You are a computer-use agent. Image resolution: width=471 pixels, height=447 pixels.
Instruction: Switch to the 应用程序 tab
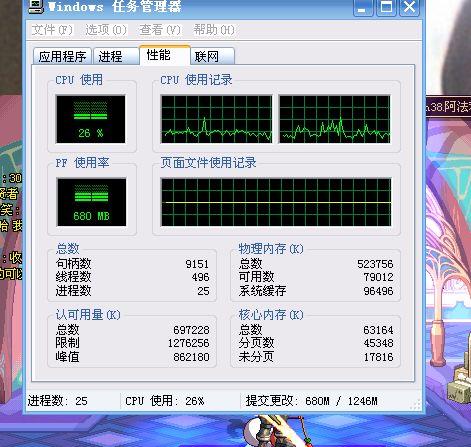(x=62, y=56)
